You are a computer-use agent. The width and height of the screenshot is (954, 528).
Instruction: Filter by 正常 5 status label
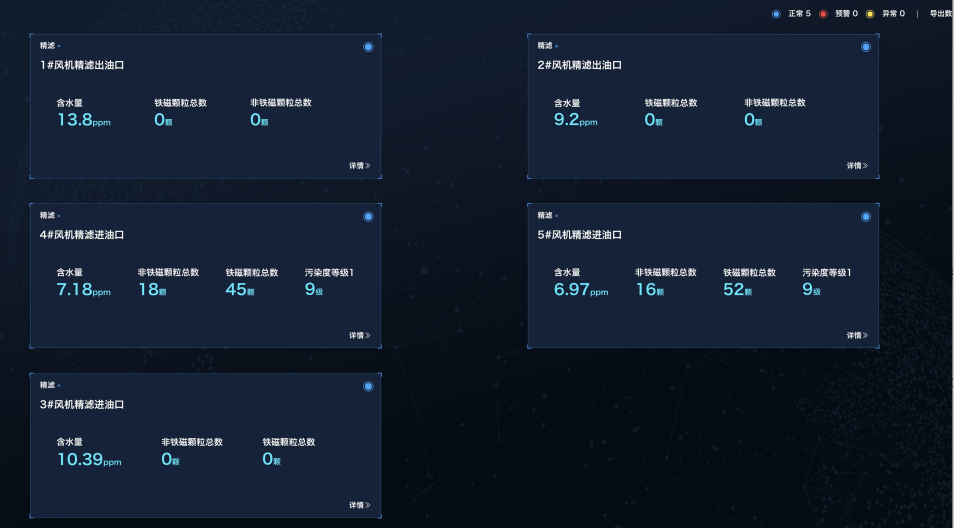click(799, 14)
